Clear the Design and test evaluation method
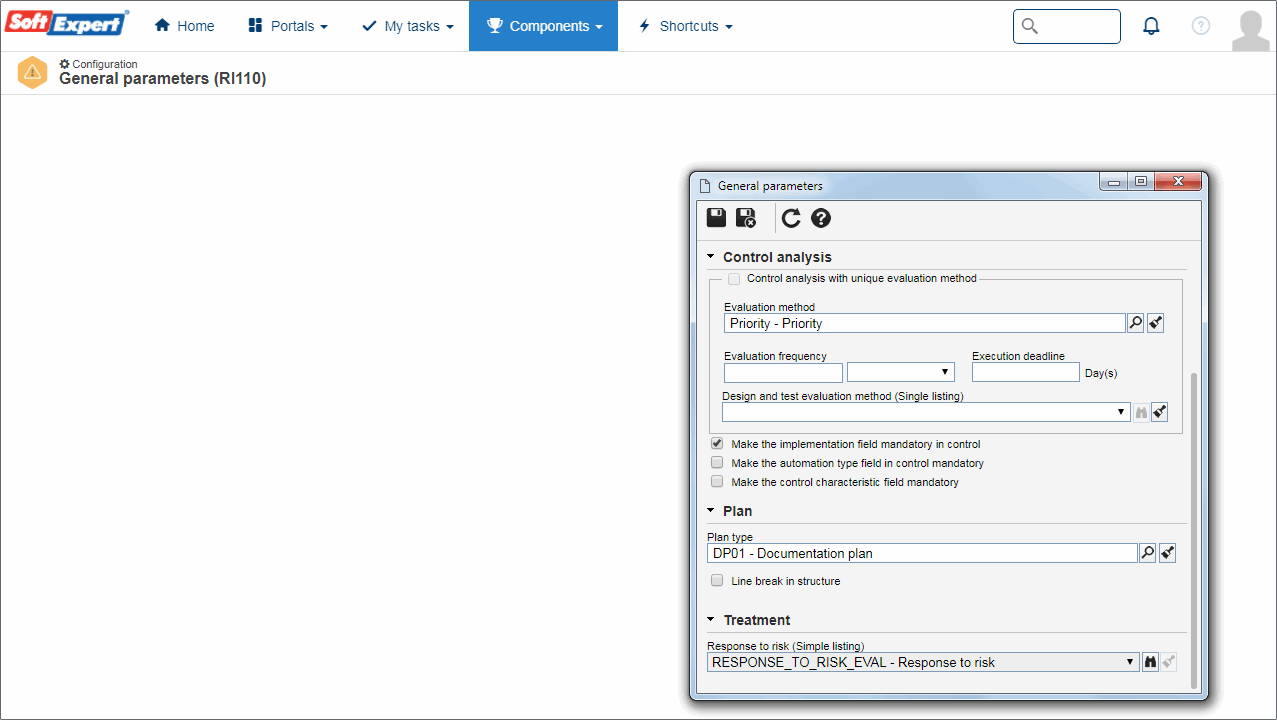 coord(1160,412)
